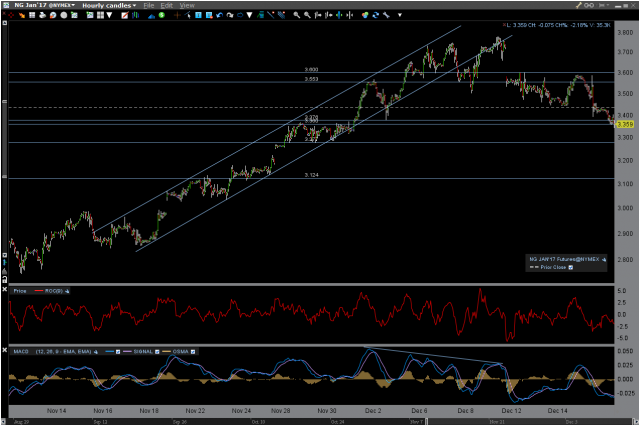Select the parallel channel lines tool

point(281,15)
